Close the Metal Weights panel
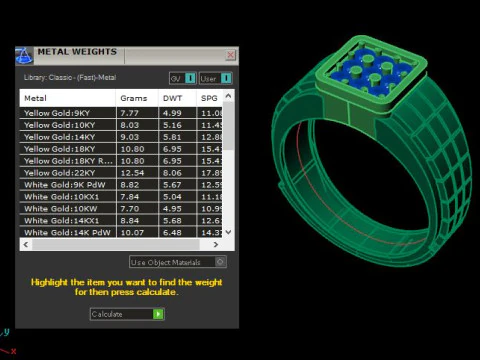This screenshot has height=360, width=480. (x=230, y=55)
